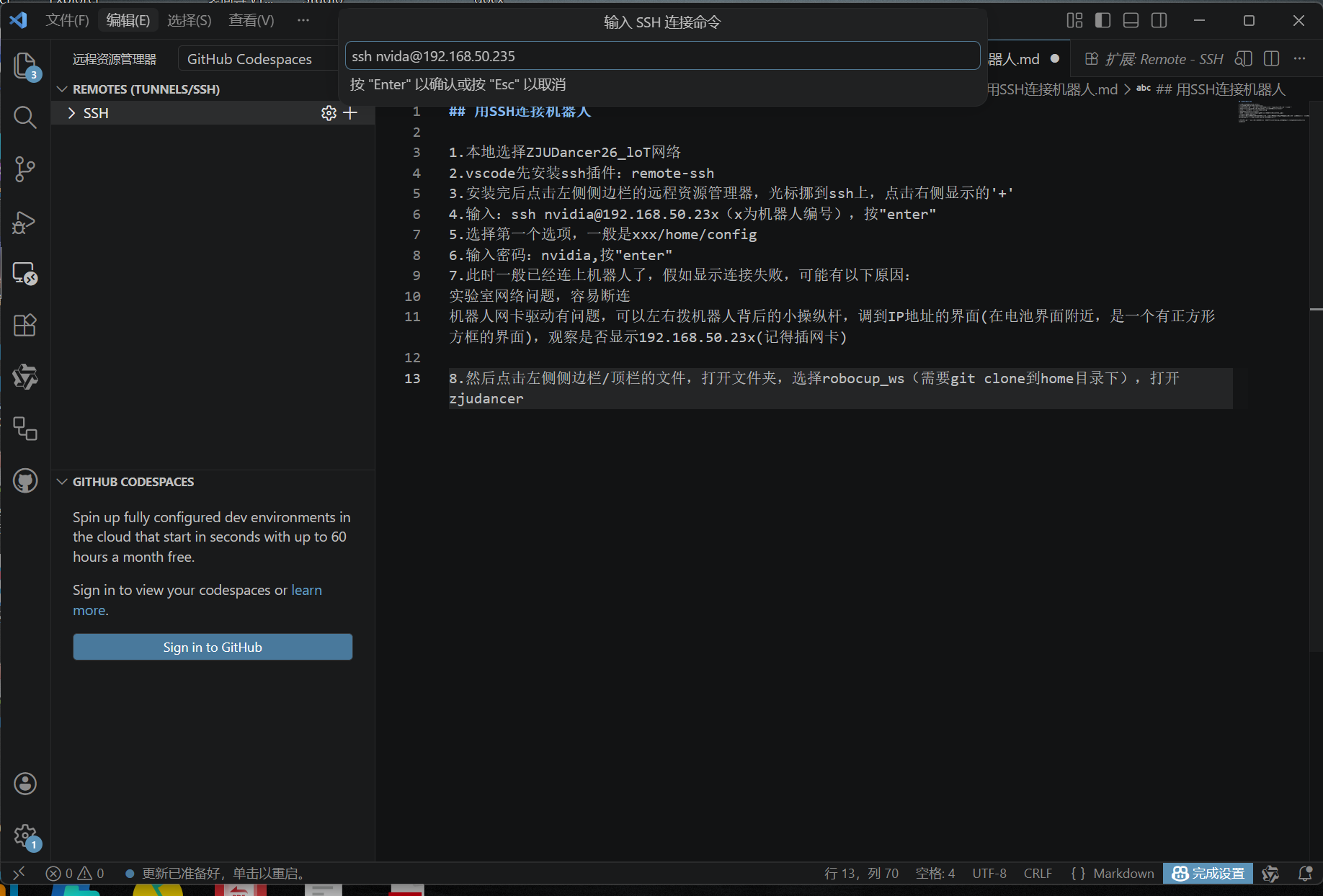Image resolution: width=1323 pixels, height=896 pixels.
Task: Open Source Control view icon
Action: [x=25, y=169]
